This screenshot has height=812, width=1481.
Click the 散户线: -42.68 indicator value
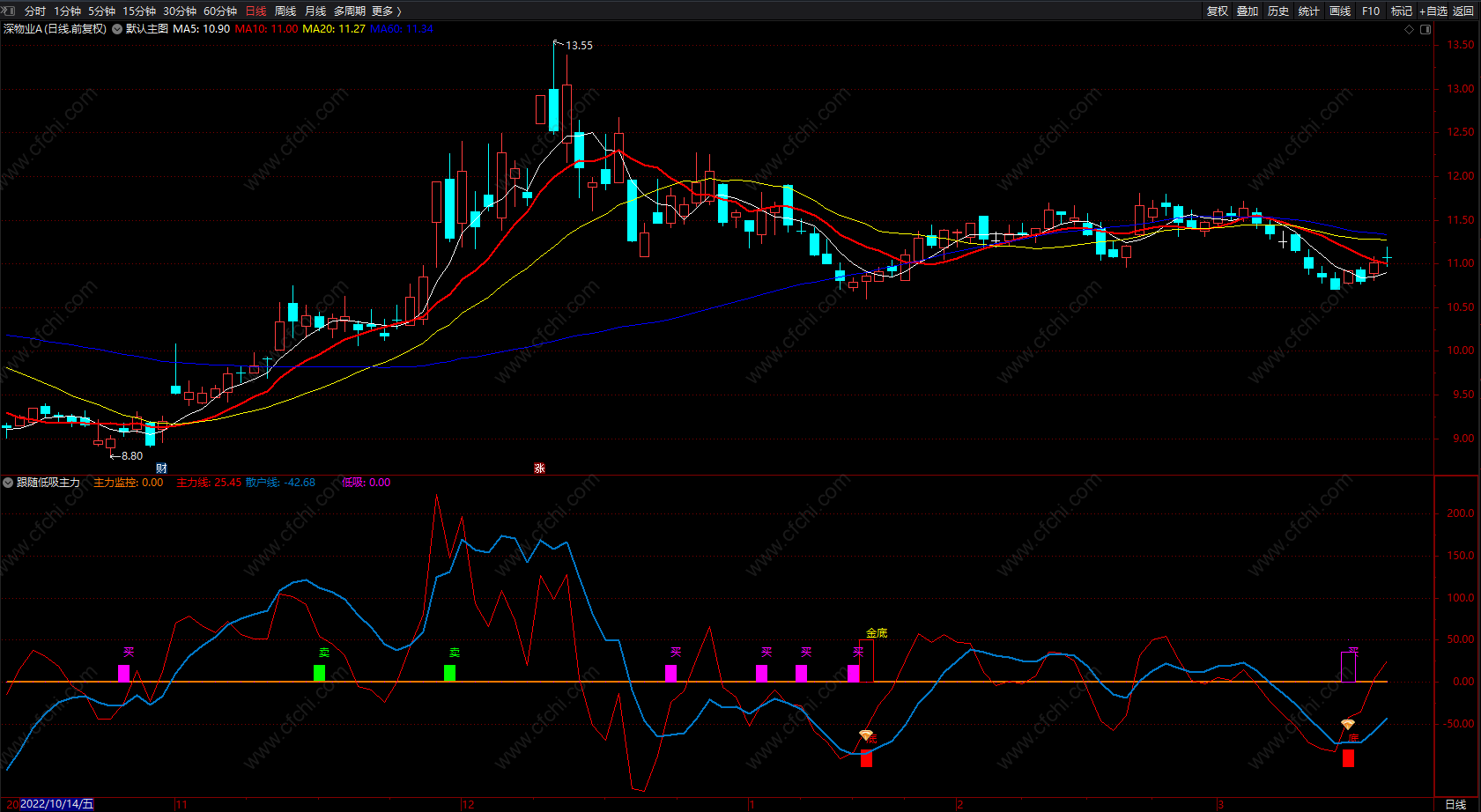click(x=280, y=483)
